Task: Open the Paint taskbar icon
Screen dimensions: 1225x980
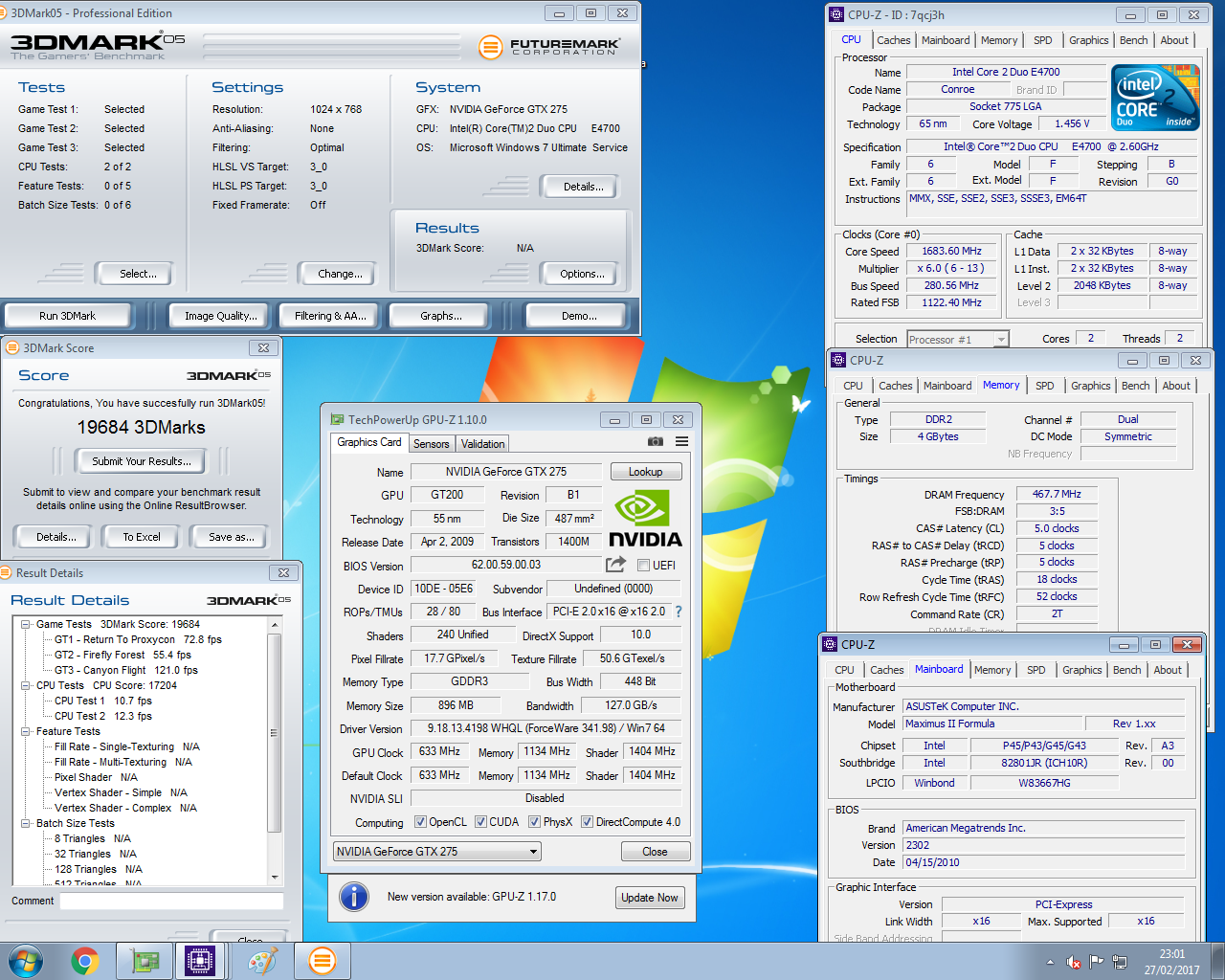Action: click(262, 961)
